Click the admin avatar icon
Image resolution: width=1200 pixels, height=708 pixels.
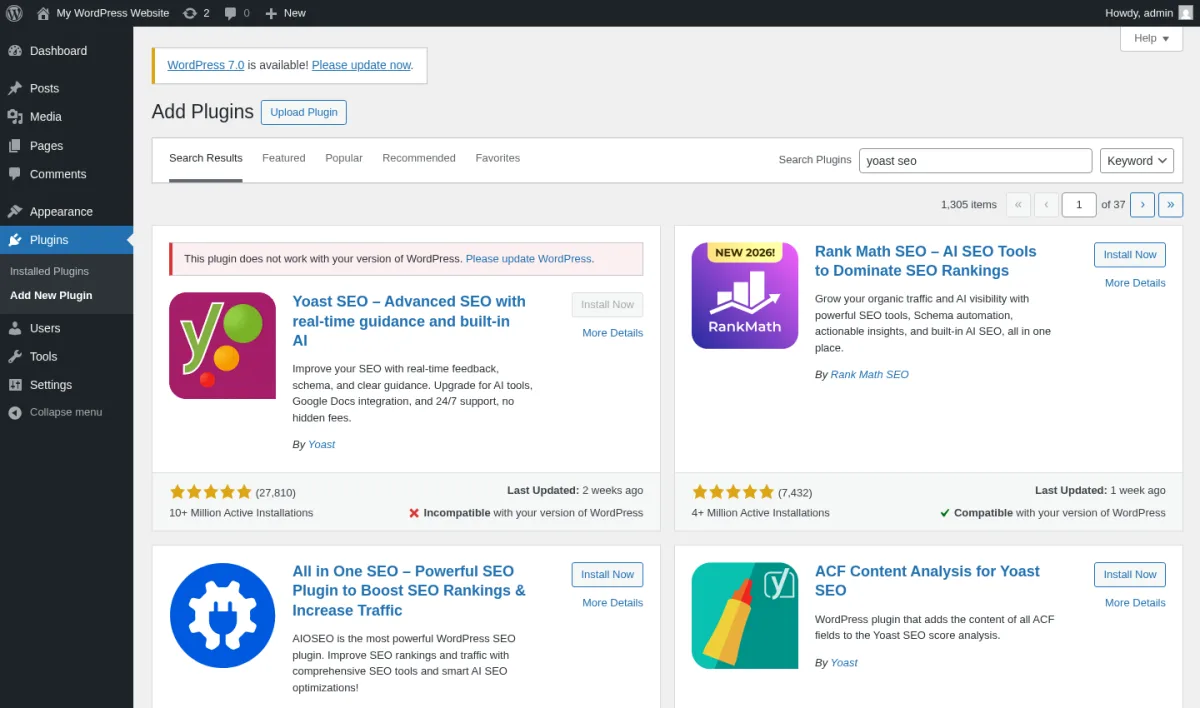coord(1186,13)
